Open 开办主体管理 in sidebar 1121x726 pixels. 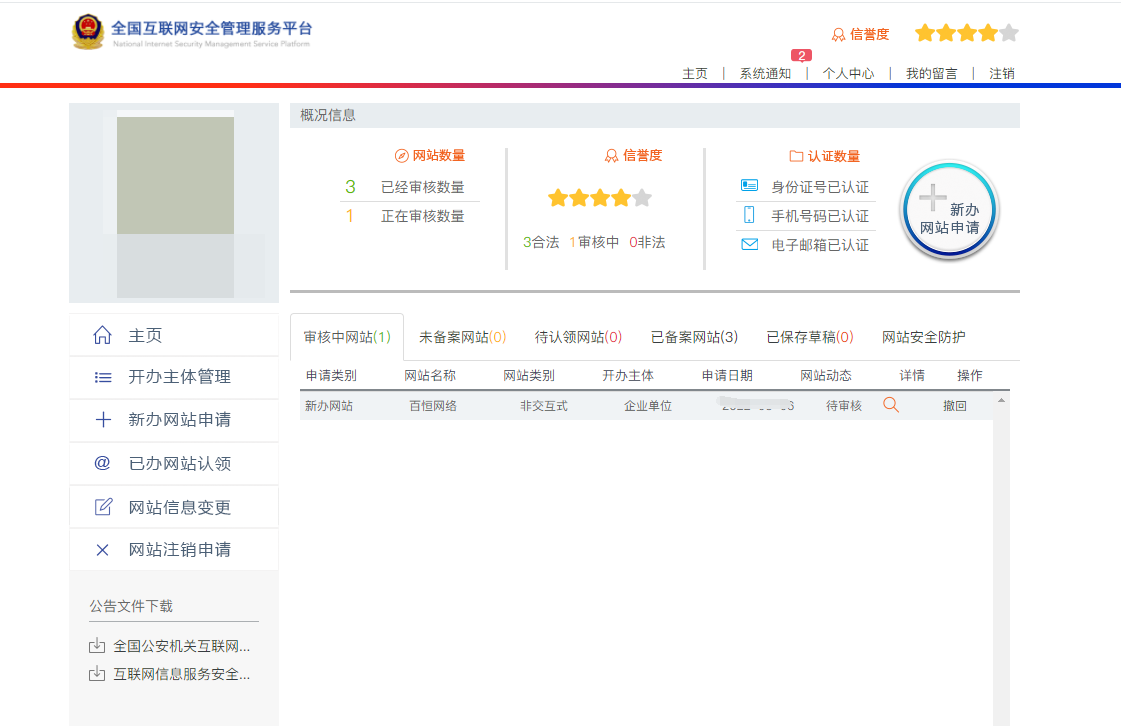coord(174,377)
